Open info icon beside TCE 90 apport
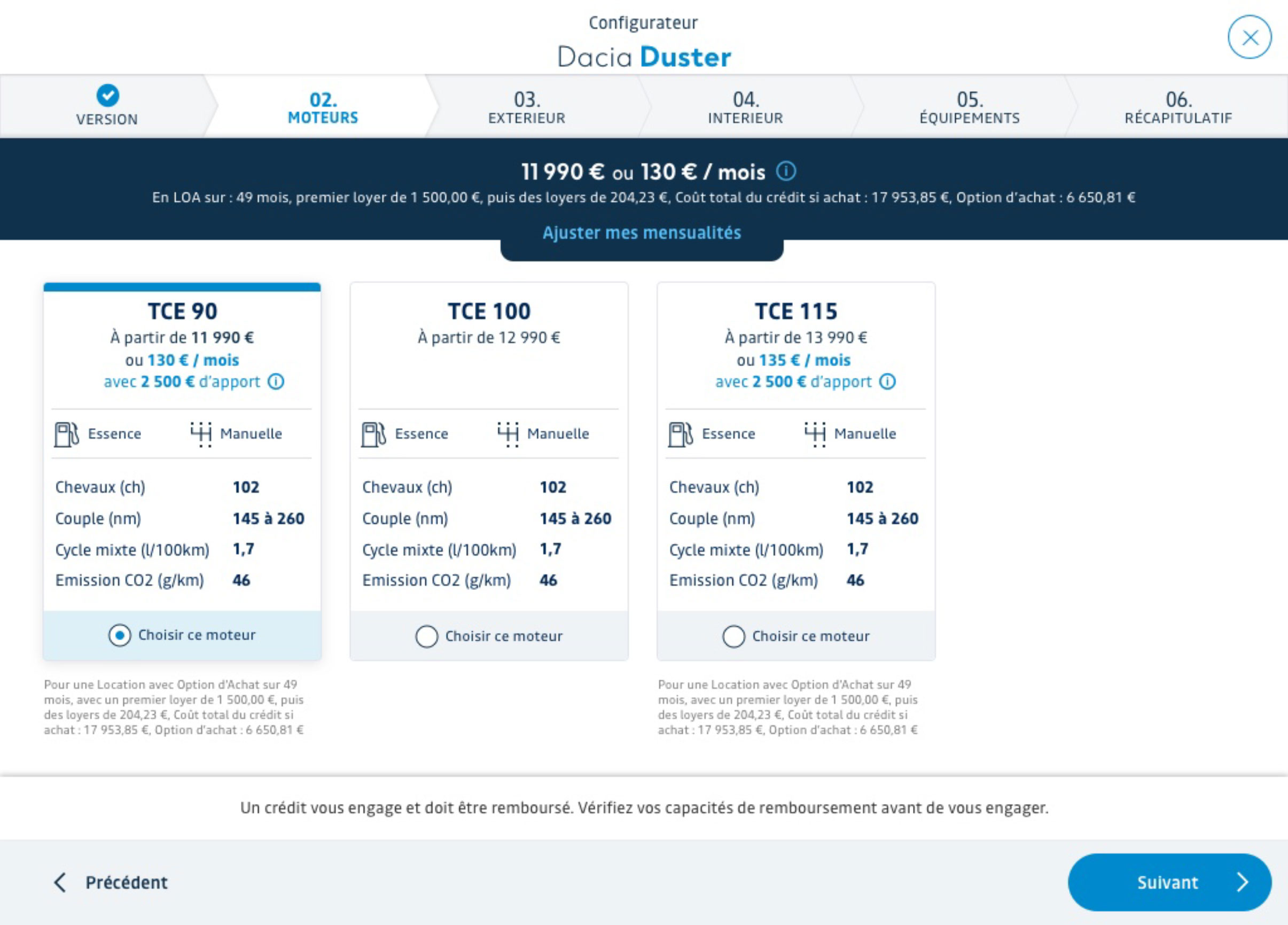Viewport: 1288px width, 925px height. coord(276,382)
